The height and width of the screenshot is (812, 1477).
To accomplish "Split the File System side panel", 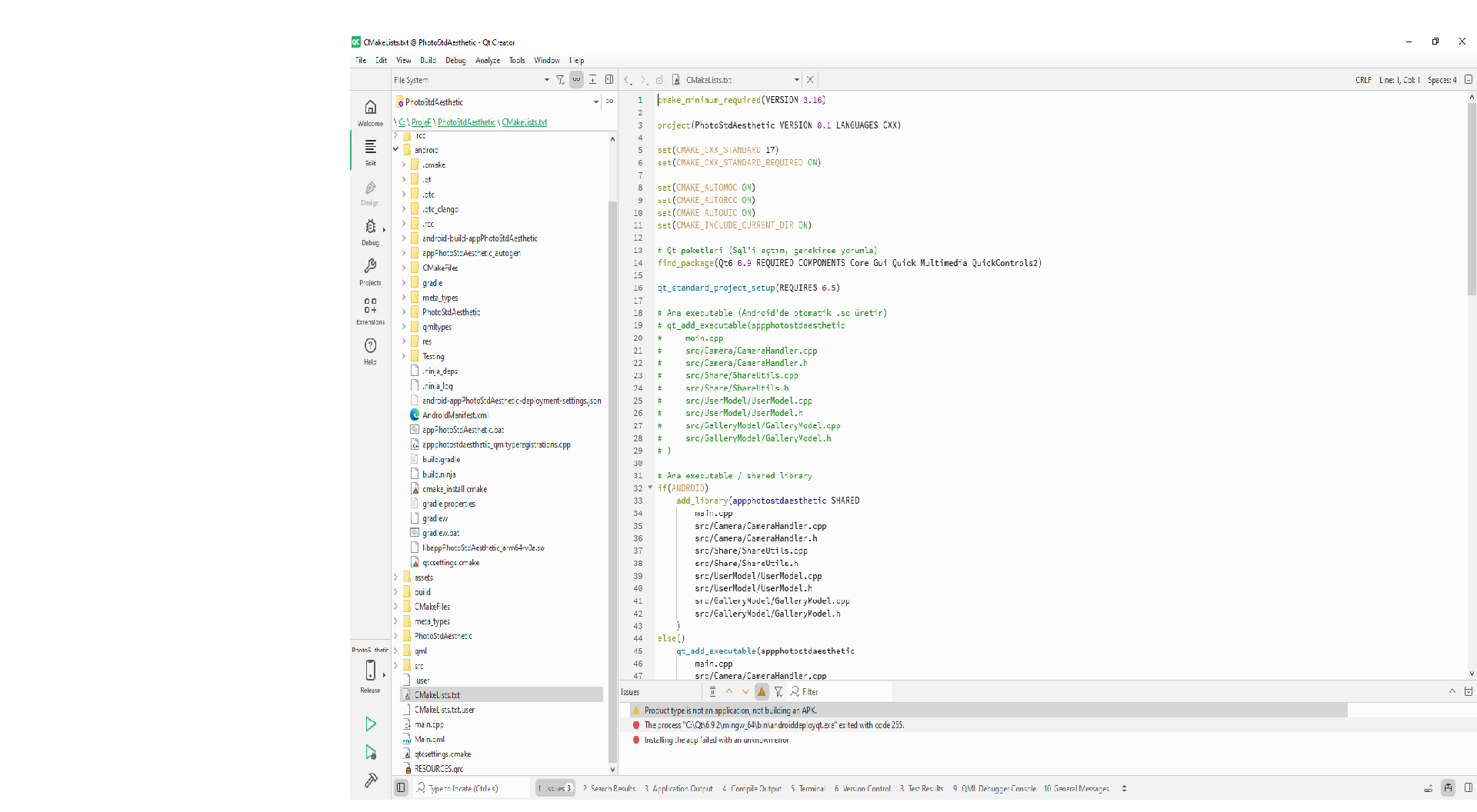I will click(x=609, y=79).
